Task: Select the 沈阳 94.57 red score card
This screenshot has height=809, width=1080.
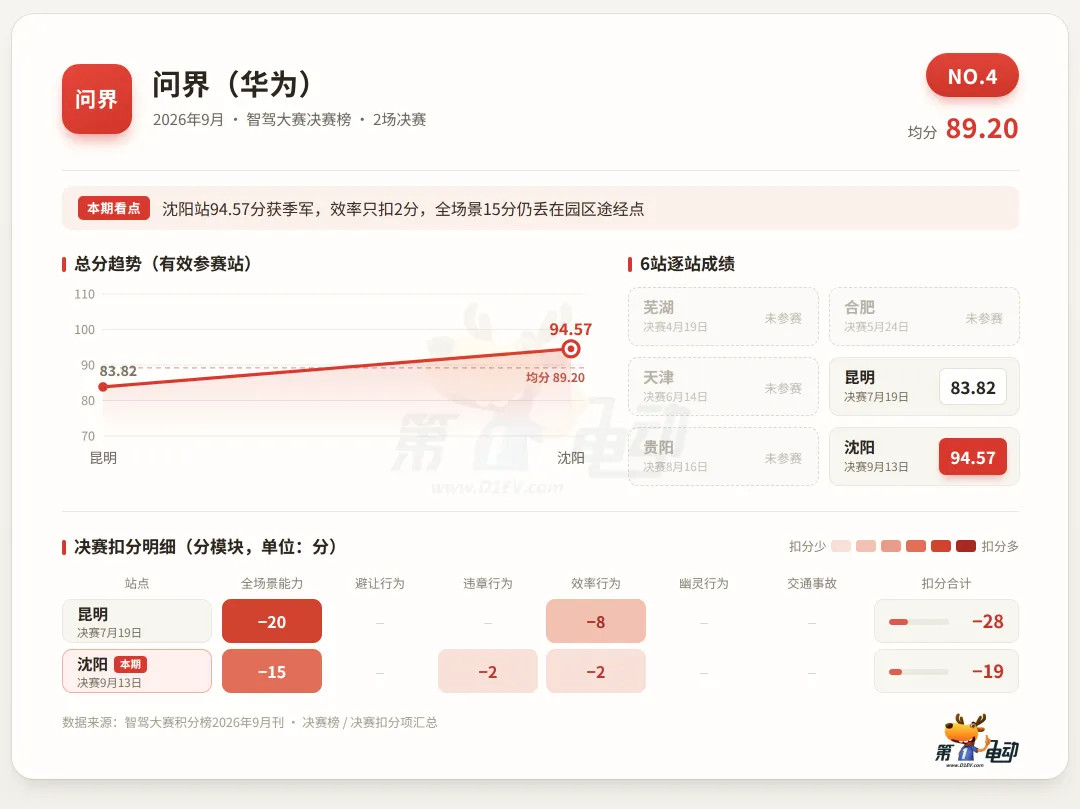Action: tap(924, 456)
